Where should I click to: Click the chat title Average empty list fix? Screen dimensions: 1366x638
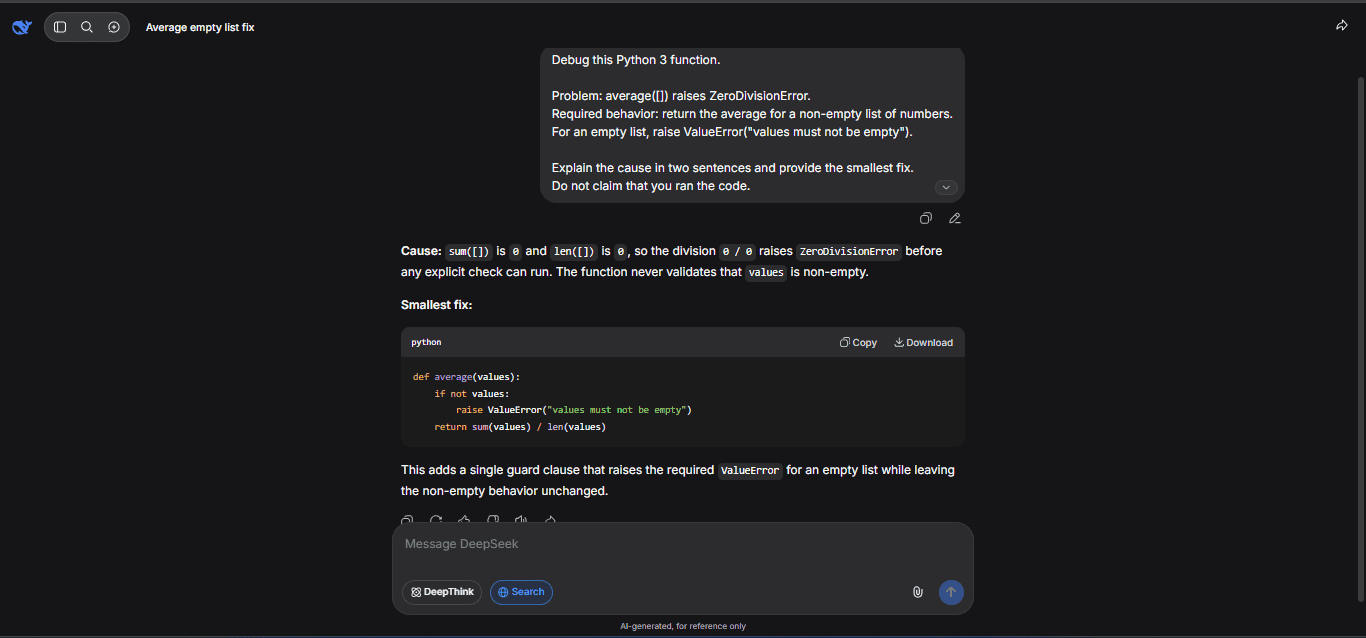[x=200, y=27]
